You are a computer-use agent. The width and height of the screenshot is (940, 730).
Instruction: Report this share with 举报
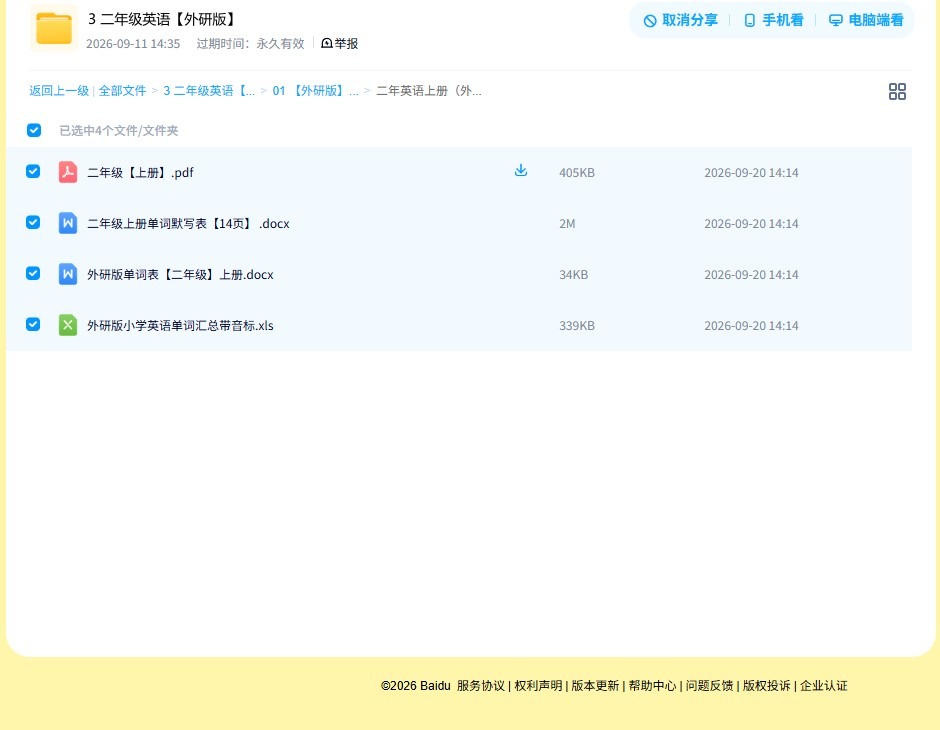tap(339, 43)
